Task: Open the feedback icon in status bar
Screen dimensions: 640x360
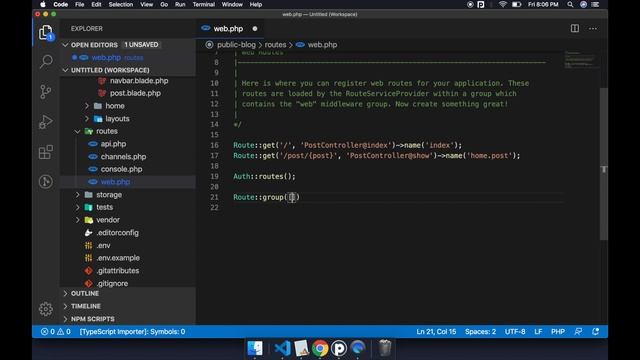Action: pos(578,331)
